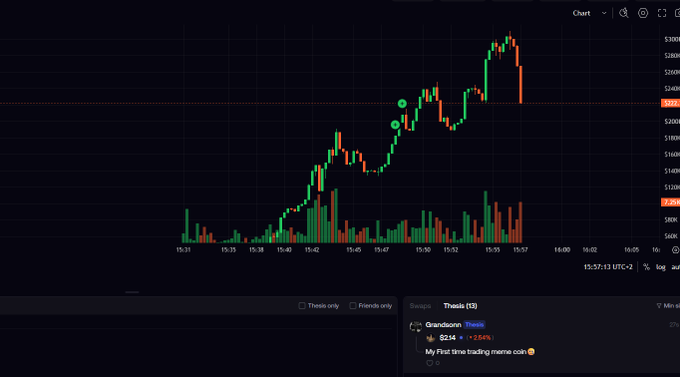Toggle percent scale on price axis
Viewport: 680px width, 377px height.
click(646, 267)
